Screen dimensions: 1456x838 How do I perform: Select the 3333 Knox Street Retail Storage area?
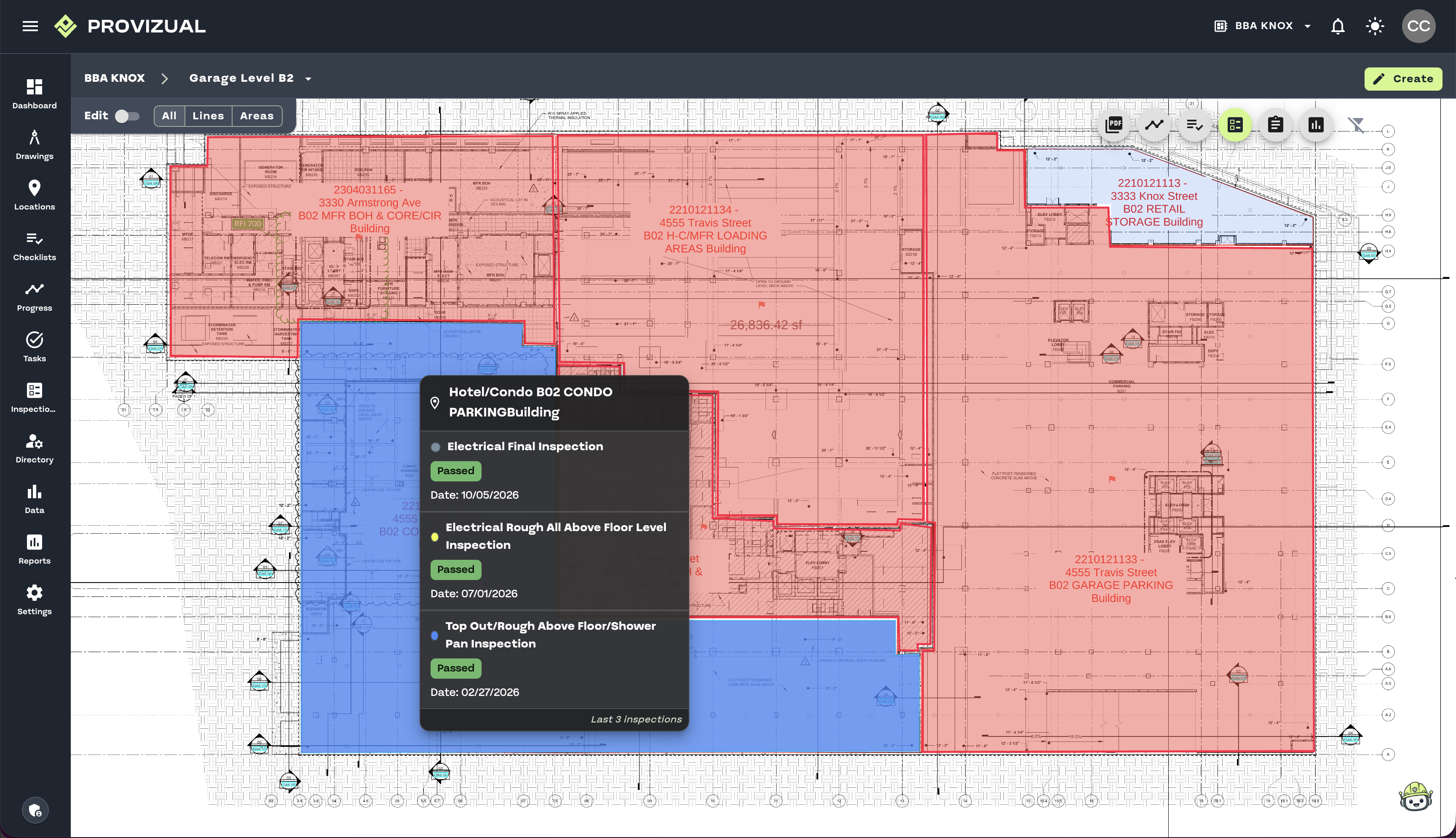click(x=1154, y=202)
